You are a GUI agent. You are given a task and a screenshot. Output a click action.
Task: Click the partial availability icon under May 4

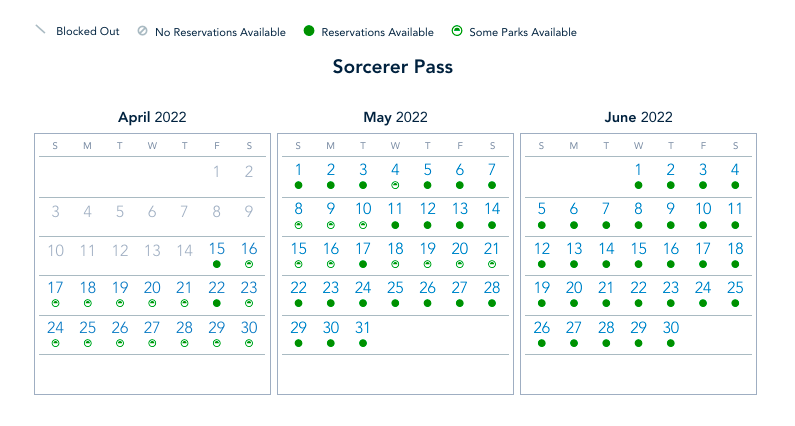[x=395, y=185]
